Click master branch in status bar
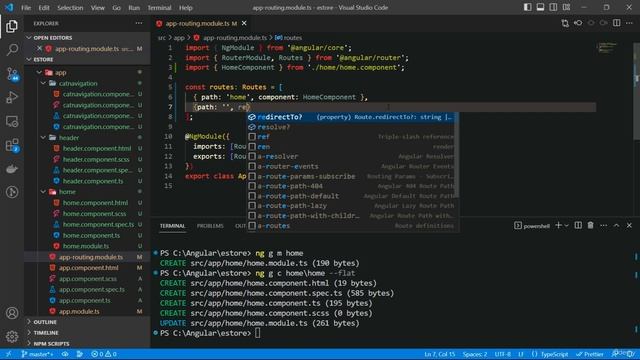This screenshot has height=360, width=640. point(37,354)
